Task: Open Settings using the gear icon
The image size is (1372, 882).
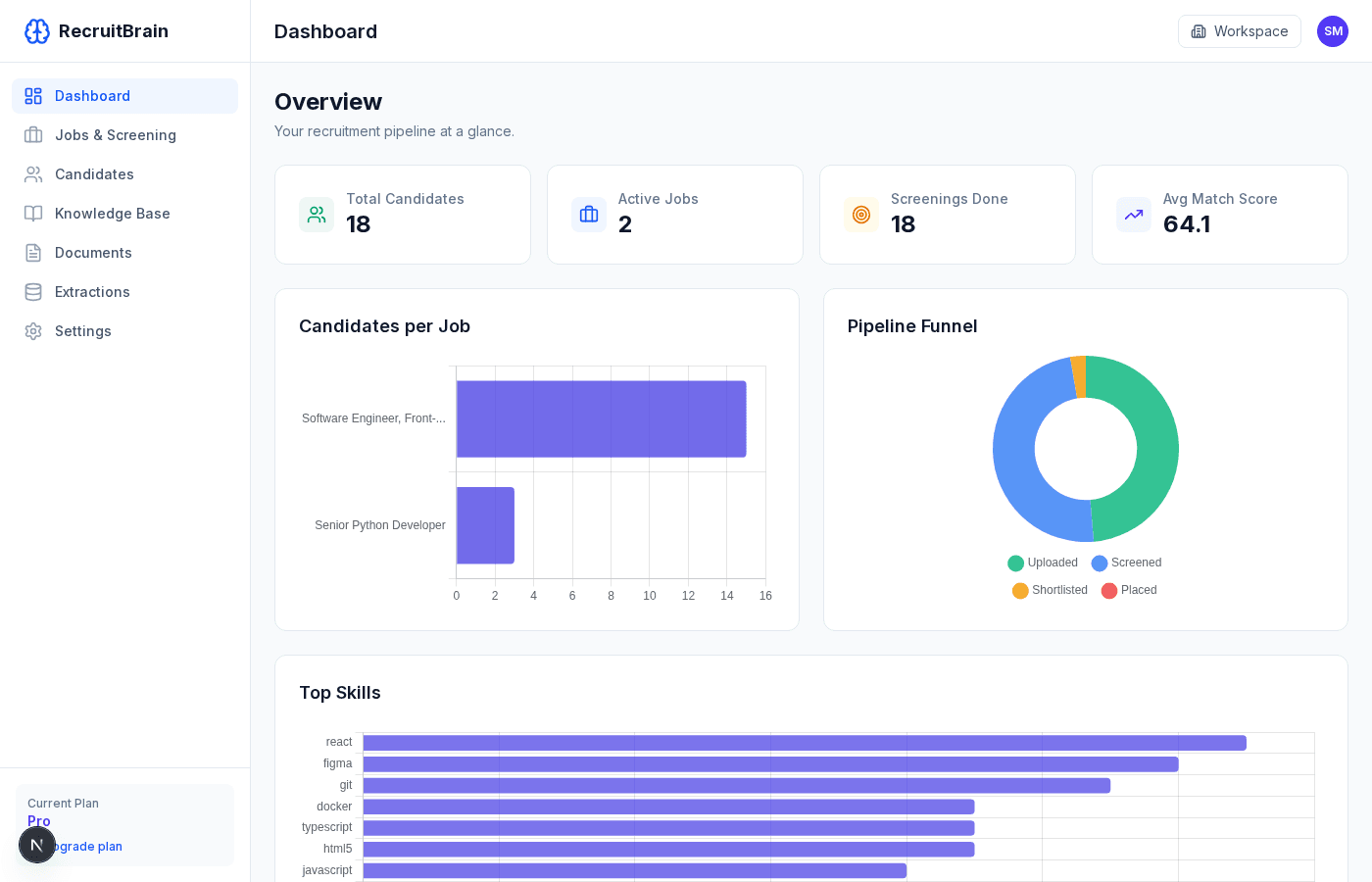Action: point(32,331)
